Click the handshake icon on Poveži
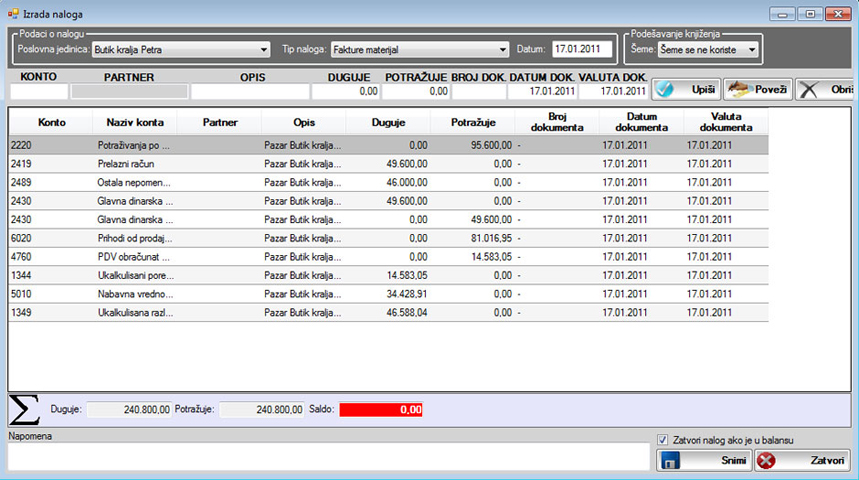The width and height of the screenshot is (859, 480). 738,89
